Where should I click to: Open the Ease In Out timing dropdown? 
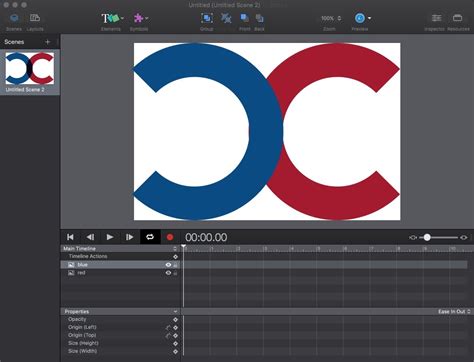tap(454, 311)
